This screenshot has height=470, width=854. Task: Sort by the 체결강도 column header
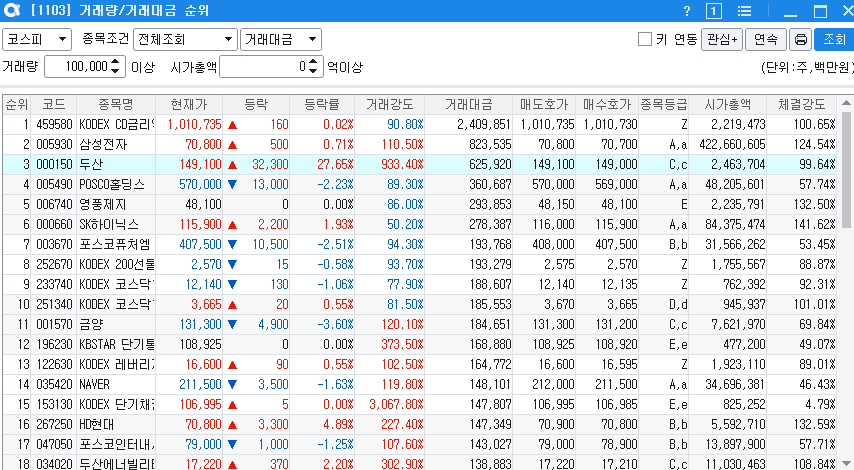pos(801,105)
